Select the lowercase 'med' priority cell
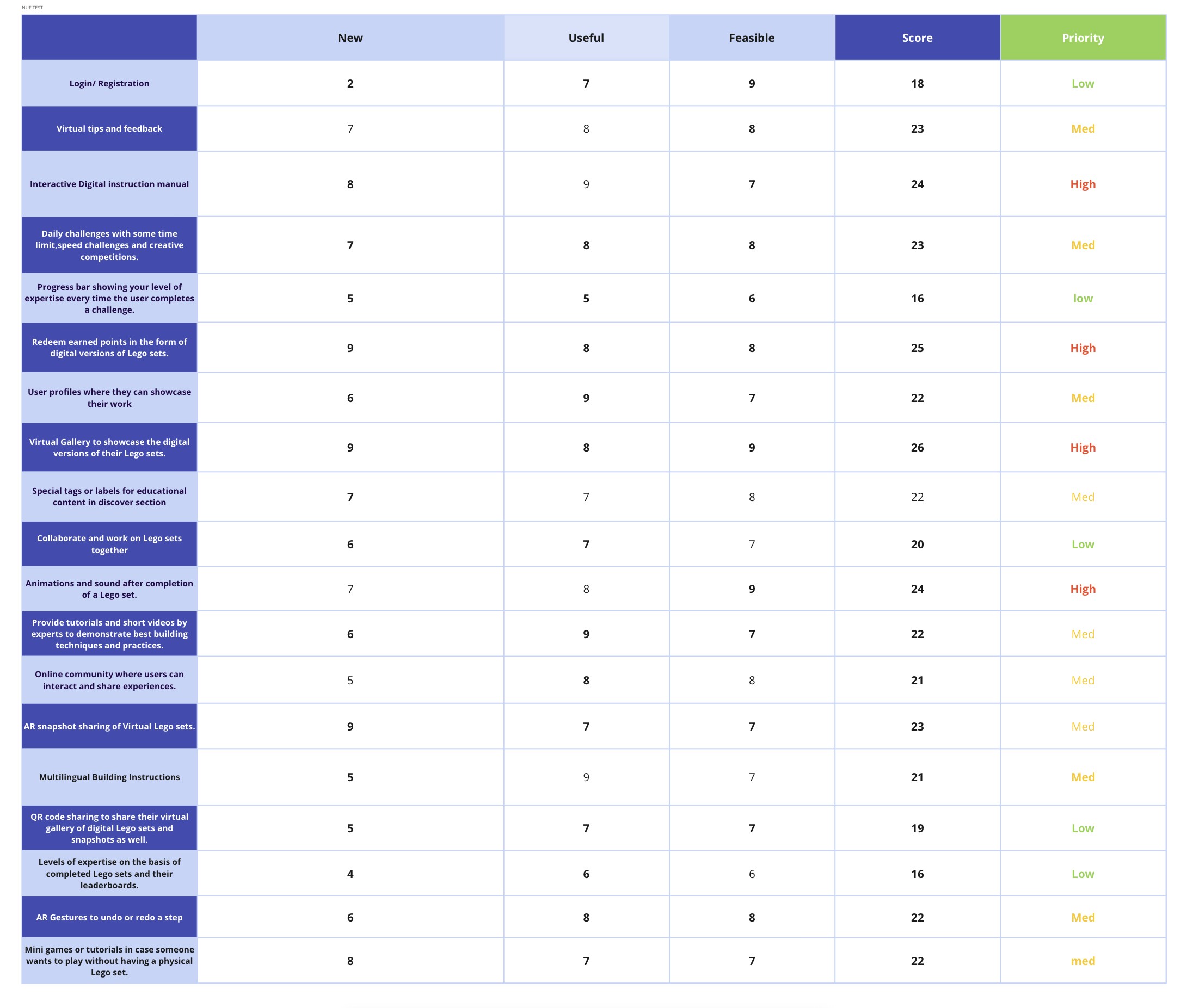 point(1083,961)
